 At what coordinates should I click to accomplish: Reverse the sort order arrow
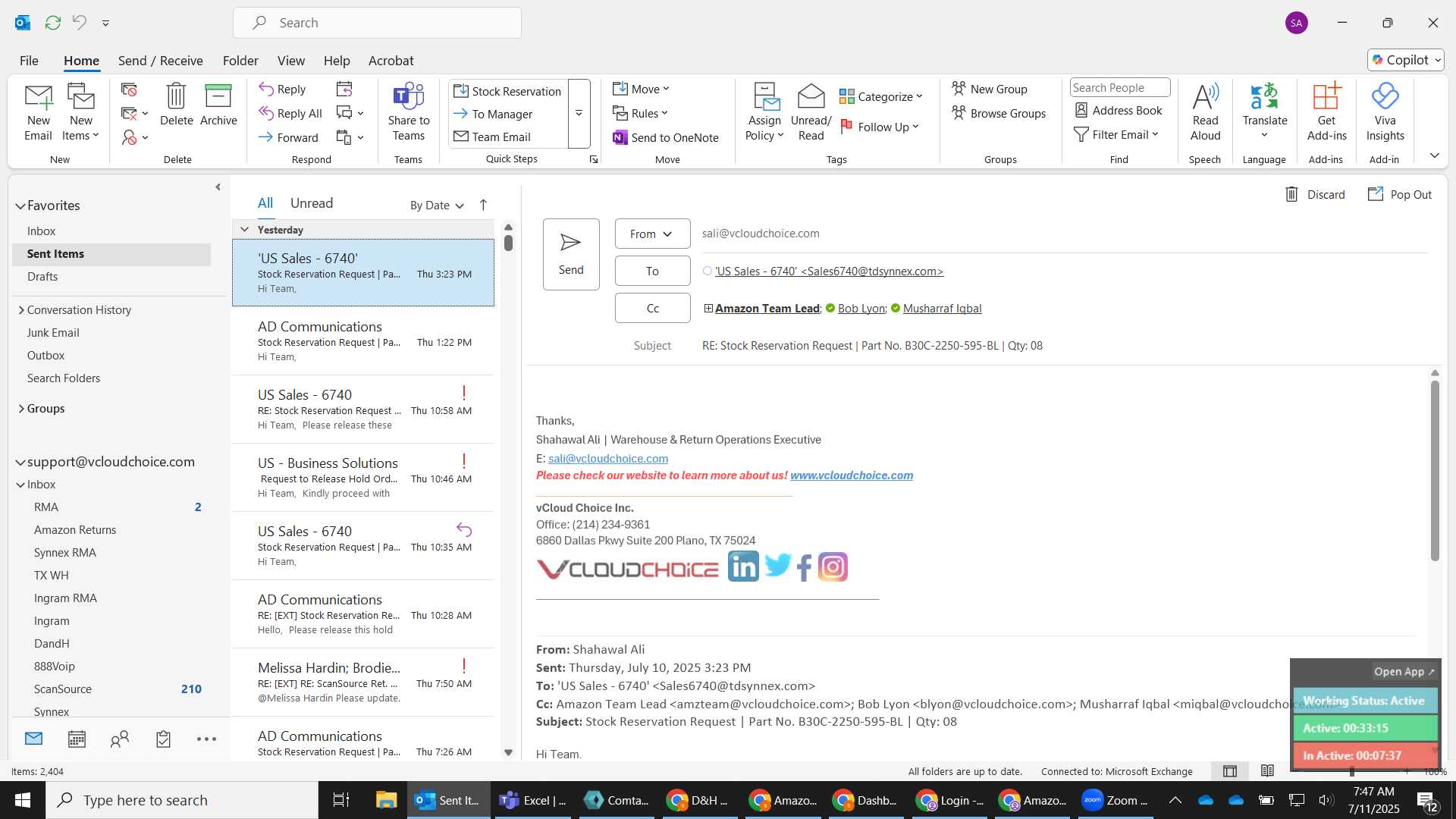483,205
